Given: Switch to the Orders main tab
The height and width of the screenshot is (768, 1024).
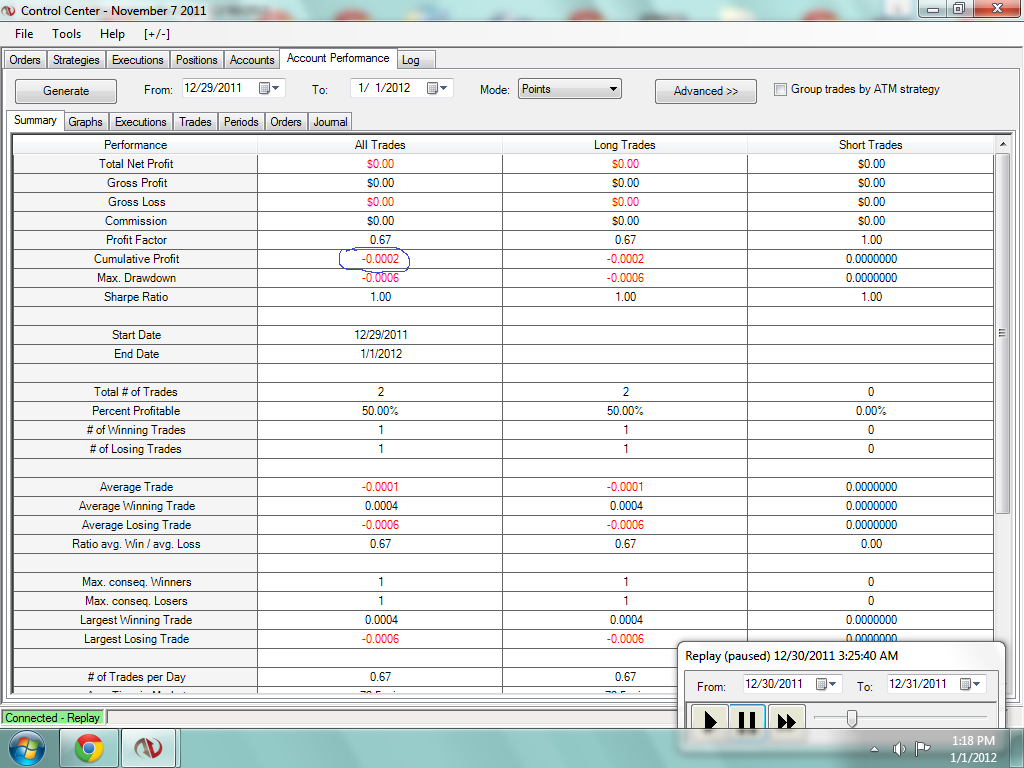Looking at the screenshot, I should [25, 59].
